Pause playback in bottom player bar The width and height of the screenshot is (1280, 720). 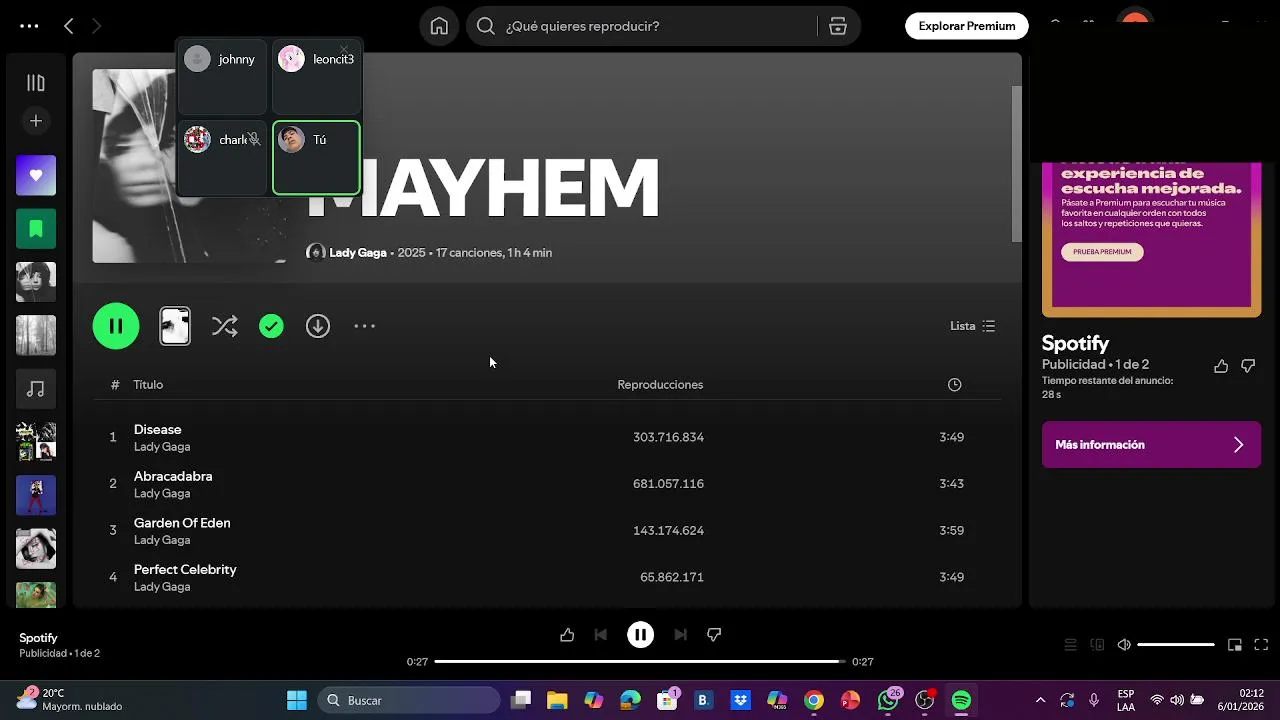[640, 635]
